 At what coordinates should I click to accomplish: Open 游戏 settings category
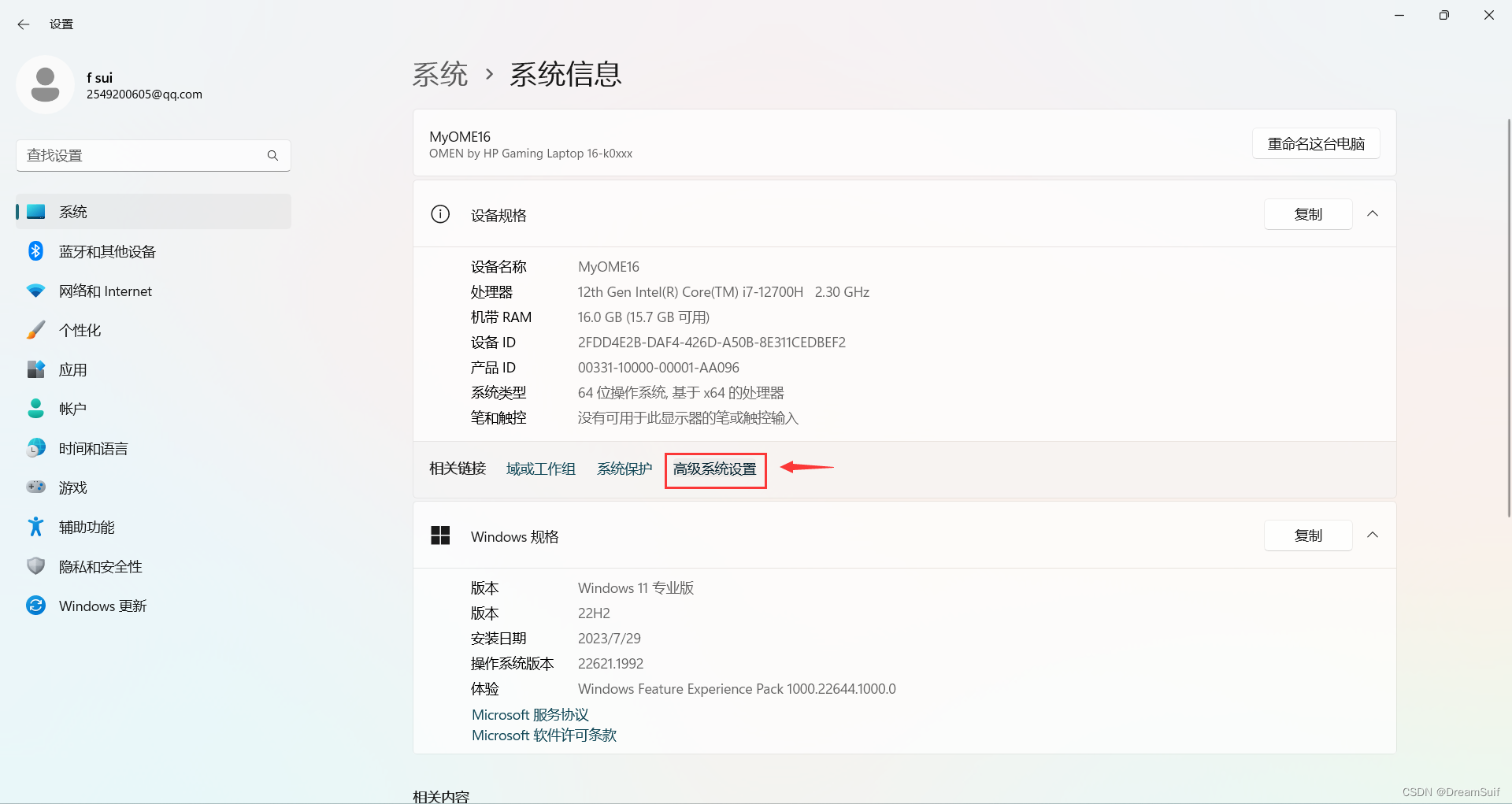(x=154, y=487)
